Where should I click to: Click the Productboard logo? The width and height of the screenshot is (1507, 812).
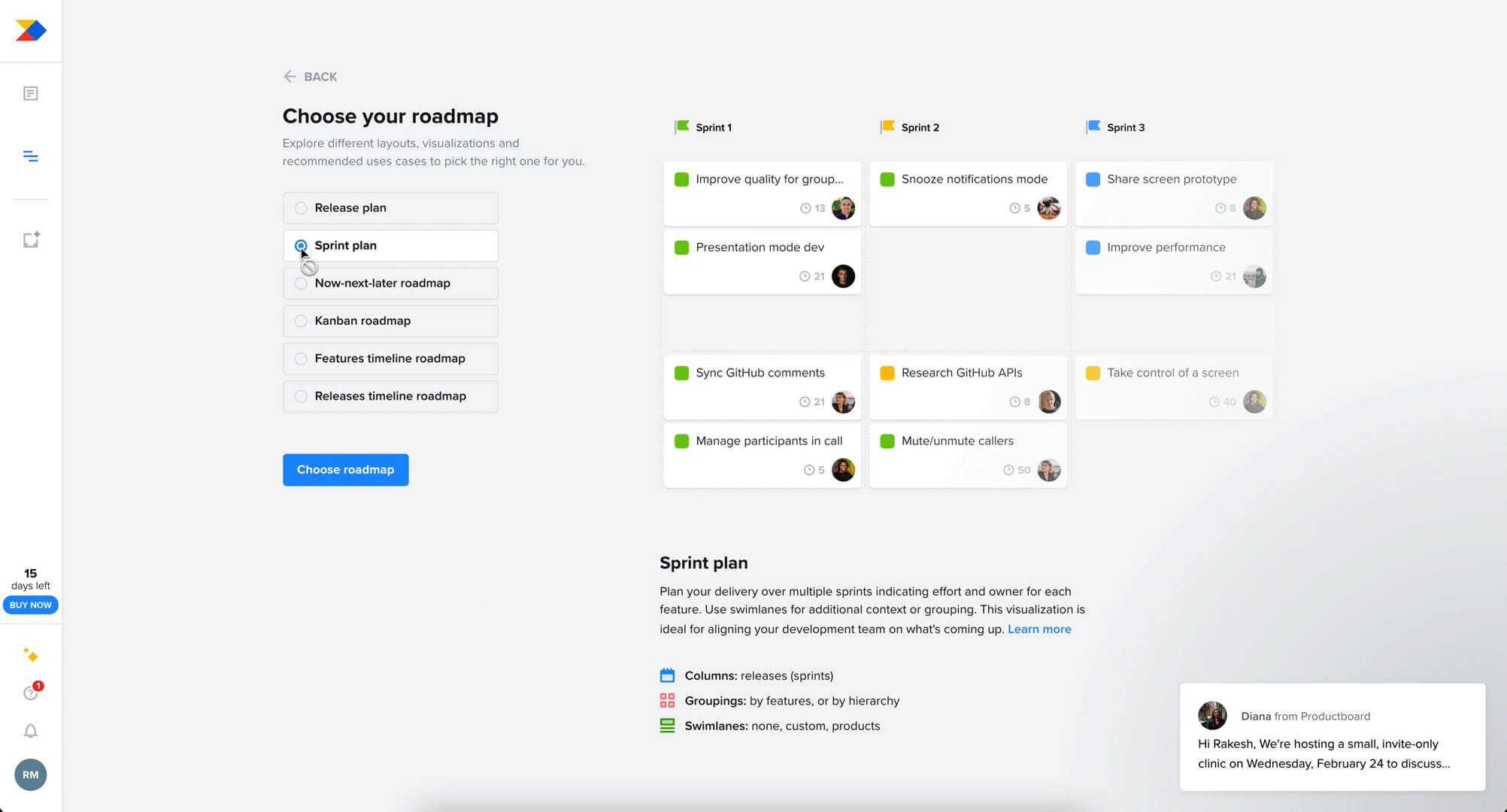pyautogui.click(x=30, y=29)
